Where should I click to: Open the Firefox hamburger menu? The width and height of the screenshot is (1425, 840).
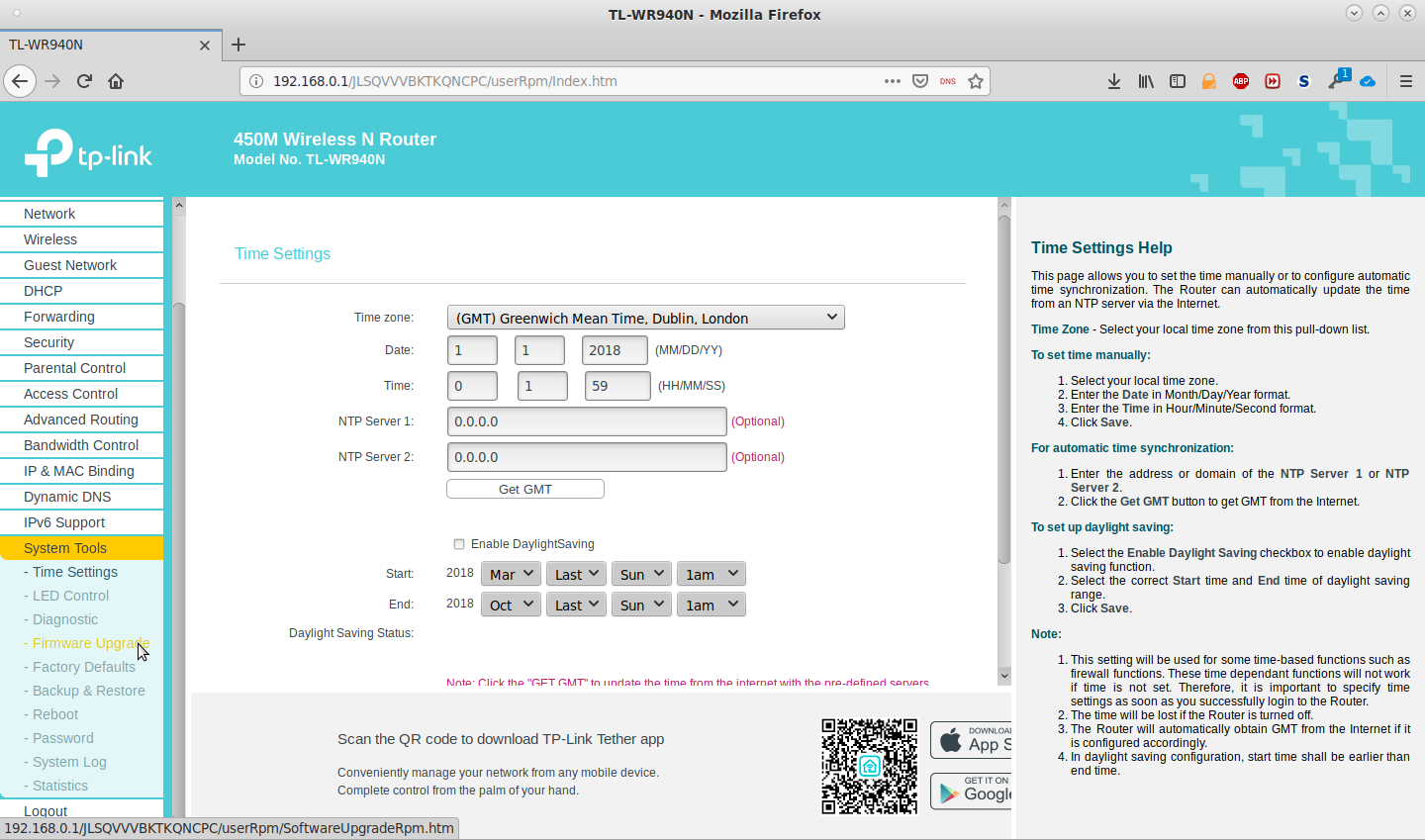(x=1405, y=81)
